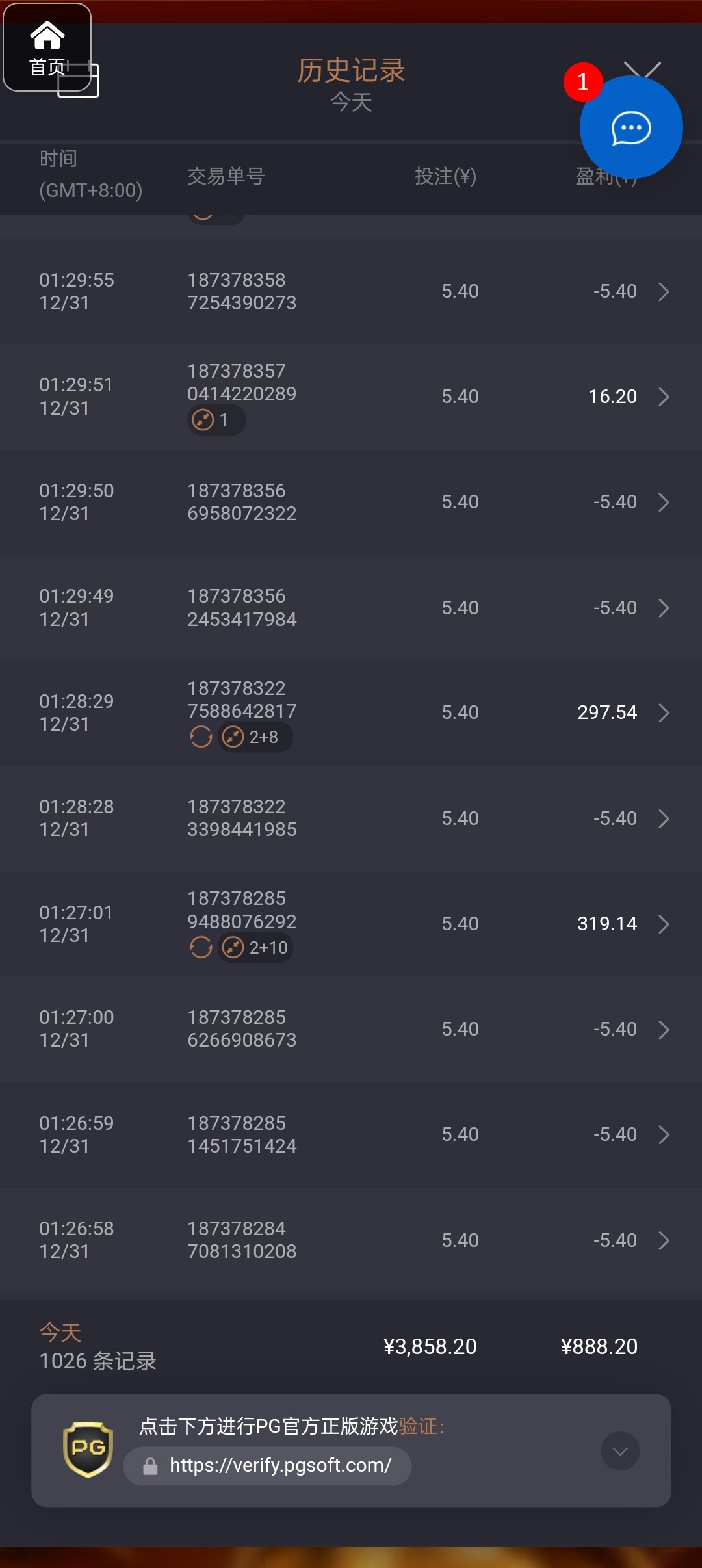Click the 交易单号 column header
This screenshot has width=702, height=1568.
tap(226, 176)
